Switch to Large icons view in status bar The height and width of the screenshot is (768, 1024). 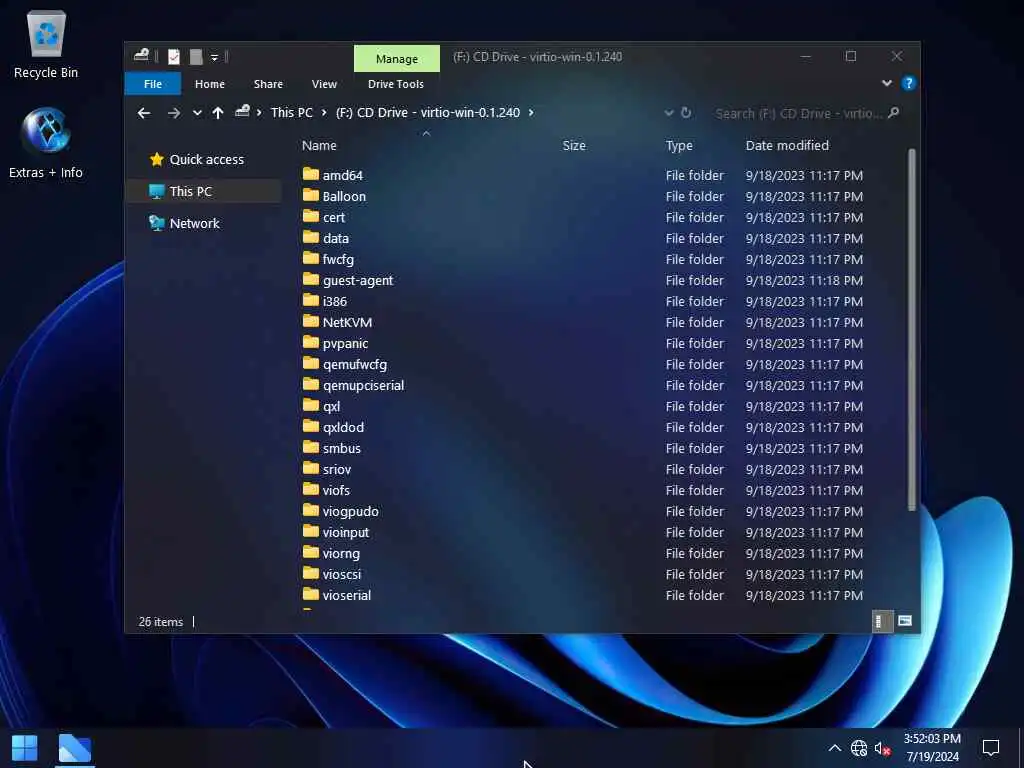(904, 621)
